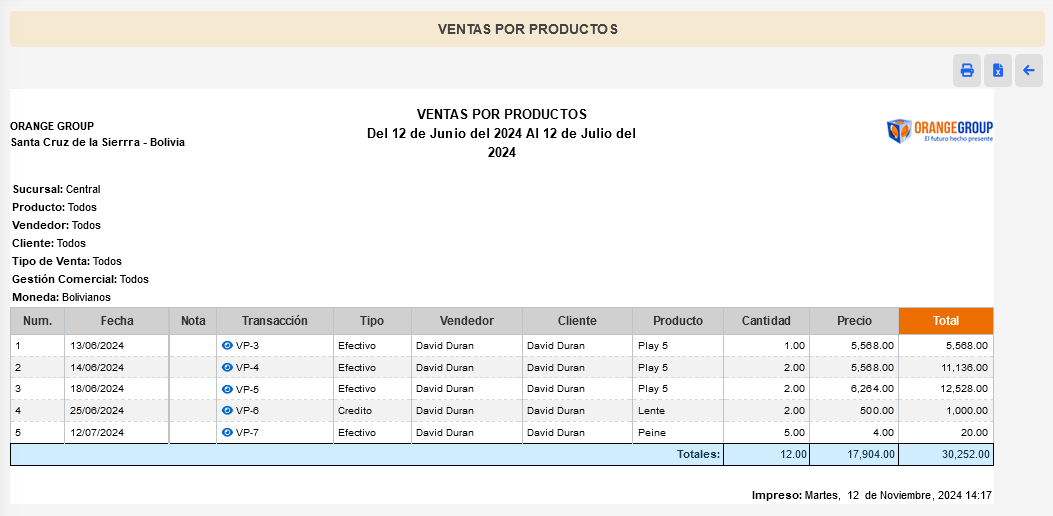
Task: Click total value 11,136.00
Action: pos(964,368)
